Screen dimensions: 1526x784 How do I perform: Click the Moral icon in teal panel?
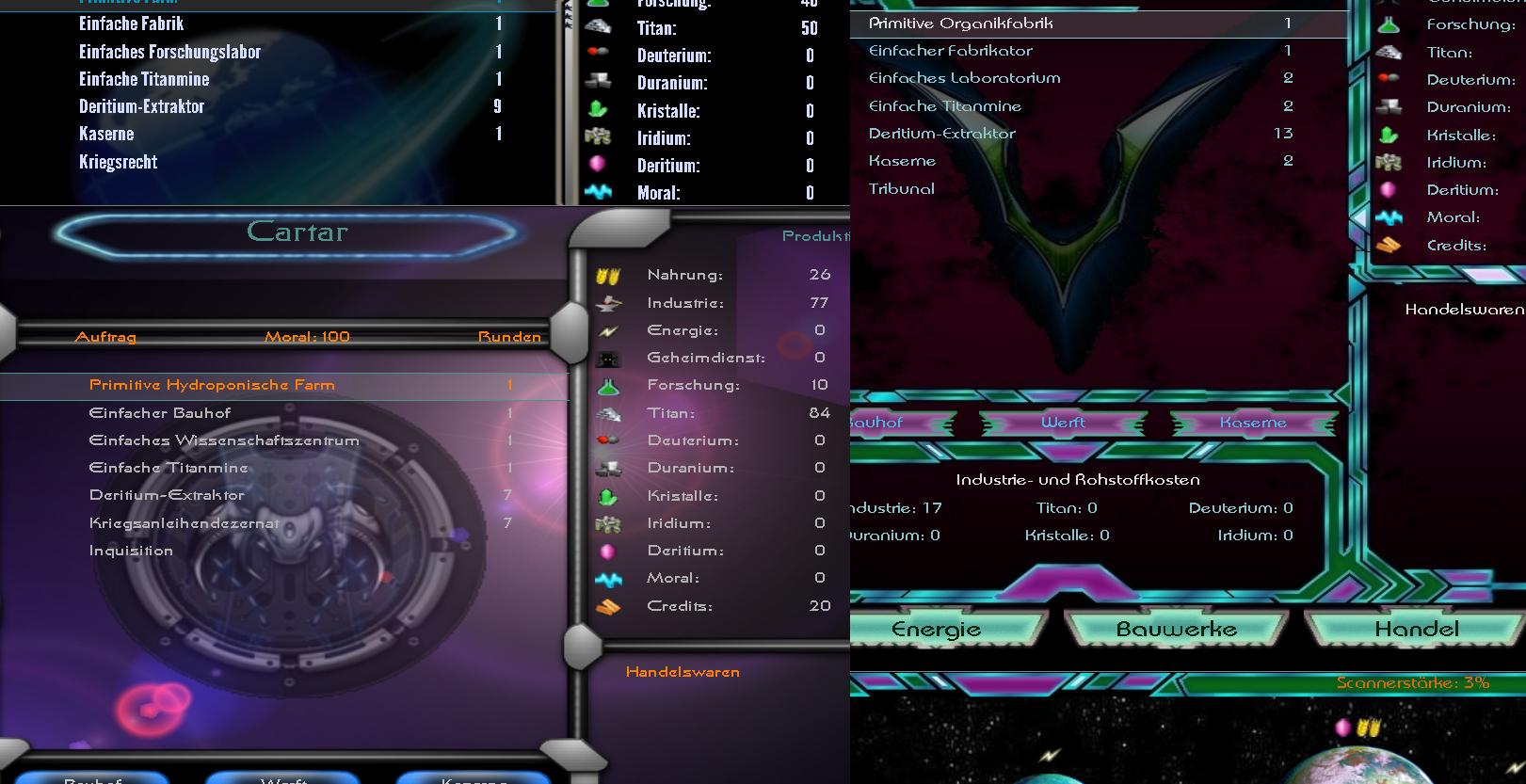point(1389,217)
